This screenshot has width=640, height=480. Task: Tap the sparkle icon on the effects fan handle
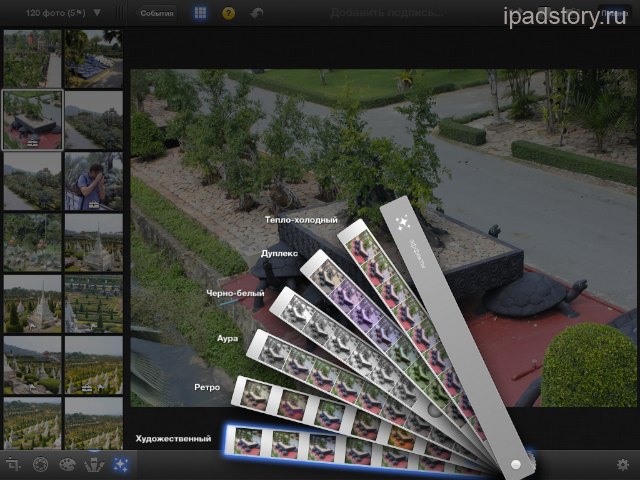pyautogui.click(x=403, y=222)
